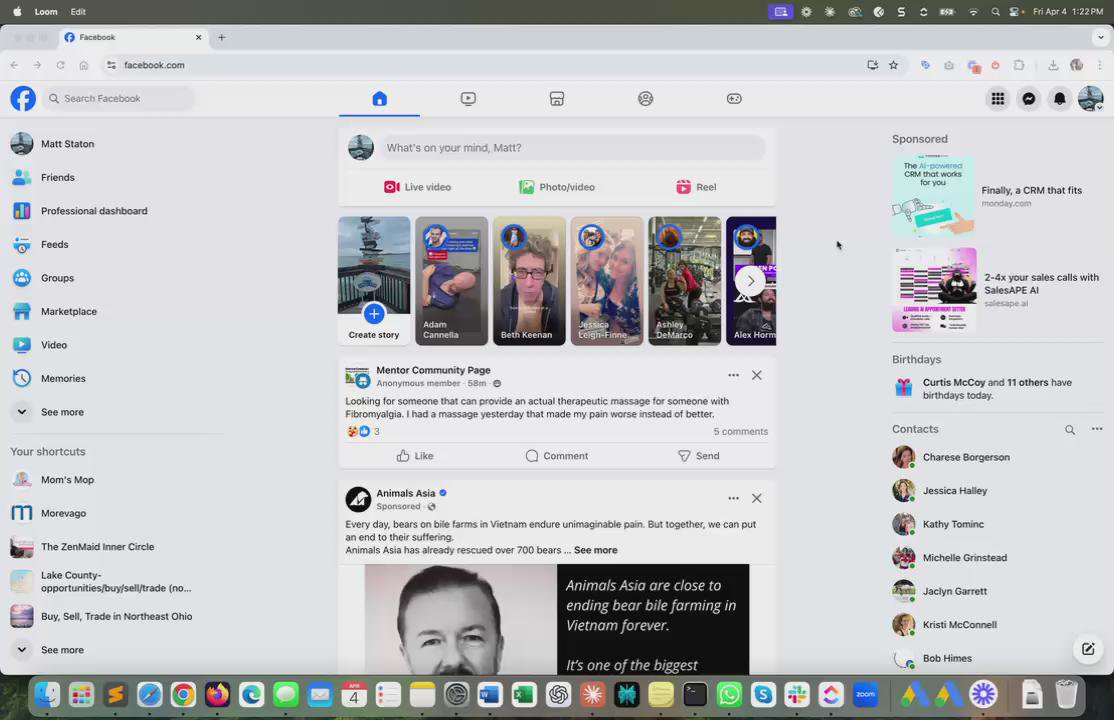Open the Messenger icon
The width and height of the screenshot is (1114, 720).
(x=1029, y=99)
